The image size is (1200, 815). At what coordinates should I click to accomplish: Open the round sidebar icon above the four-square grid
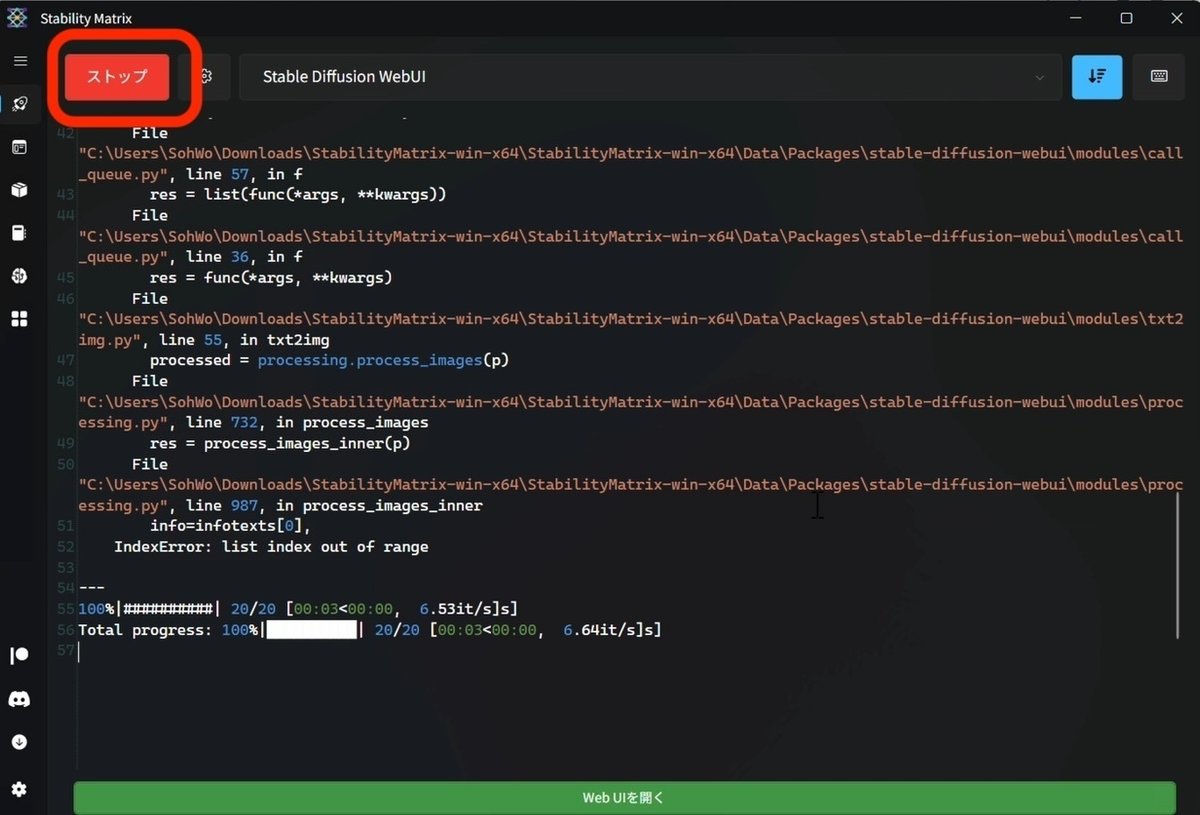tap(20, 276)
